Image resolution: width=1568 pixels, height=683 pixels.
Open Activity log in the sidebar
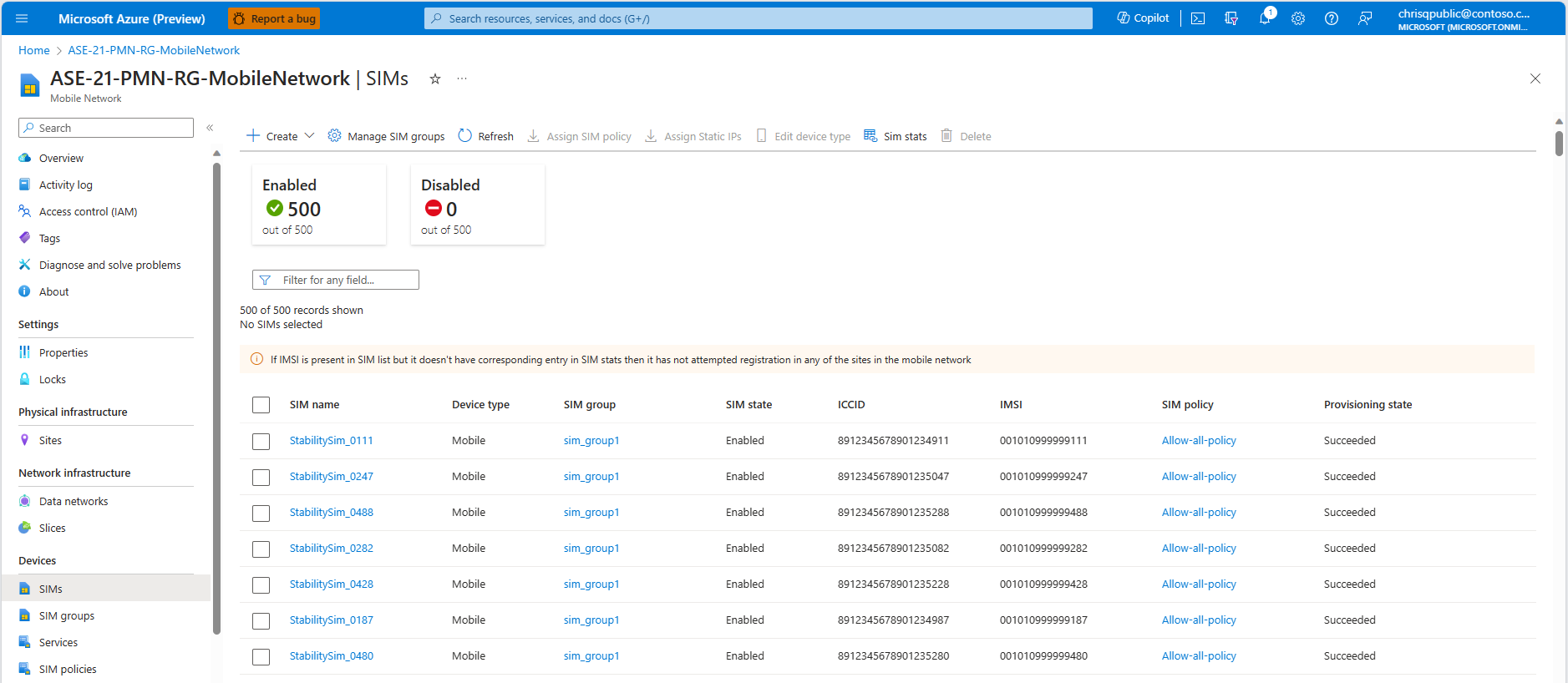65,185
